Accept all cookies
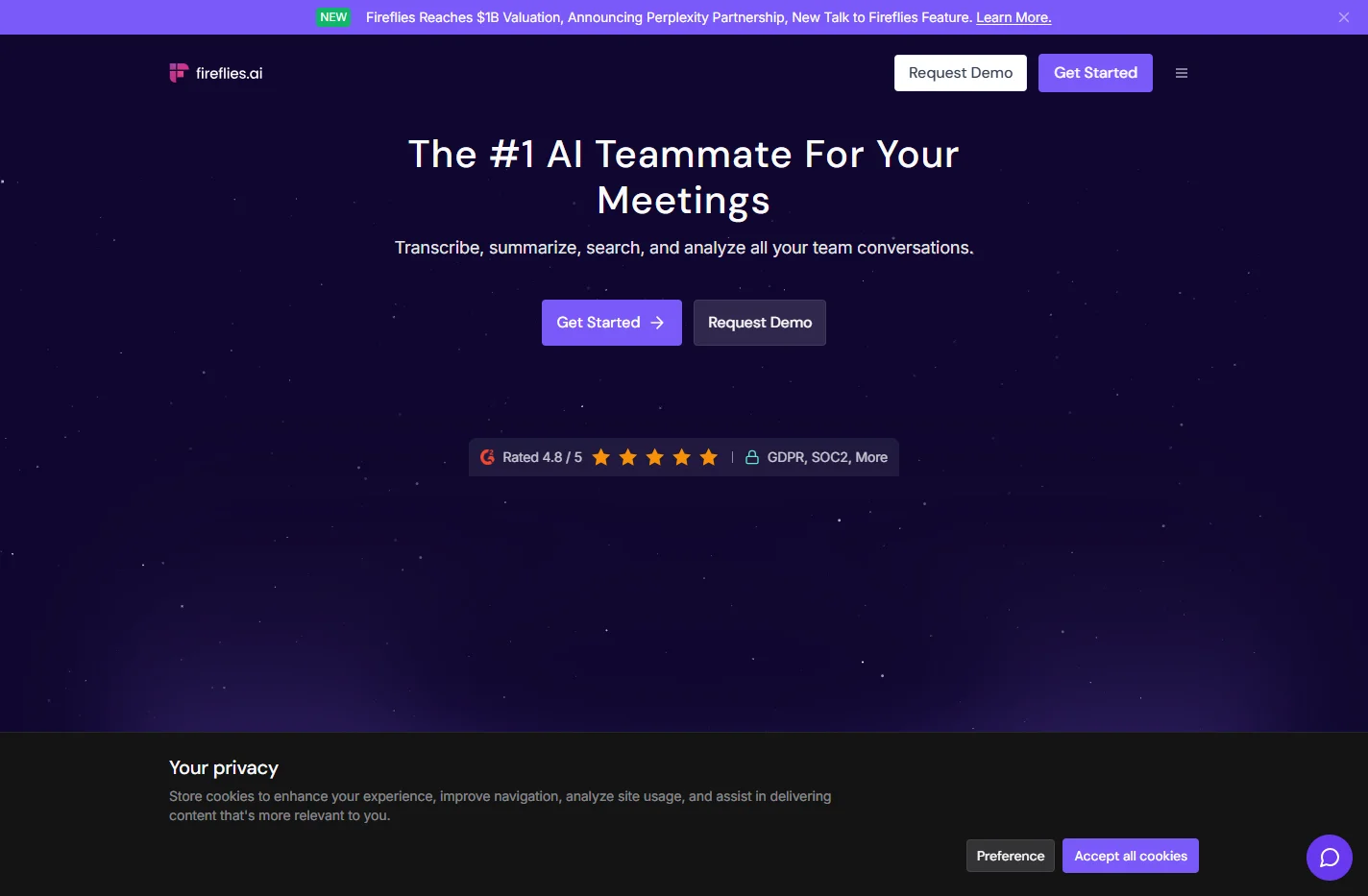The image size is (1368, 896). click(x=1131, y=856)
